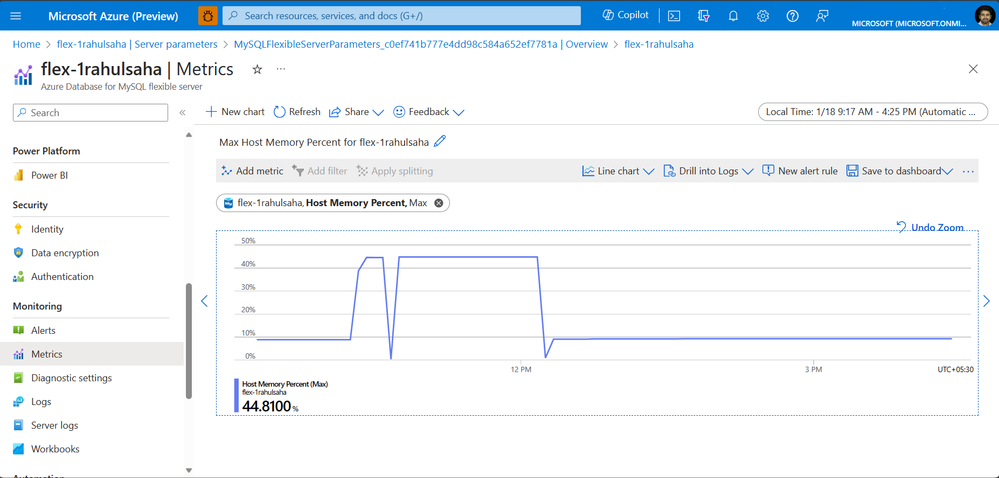Open the Local Time range picker
The image size is (999, 478).
tap(872, 112)
